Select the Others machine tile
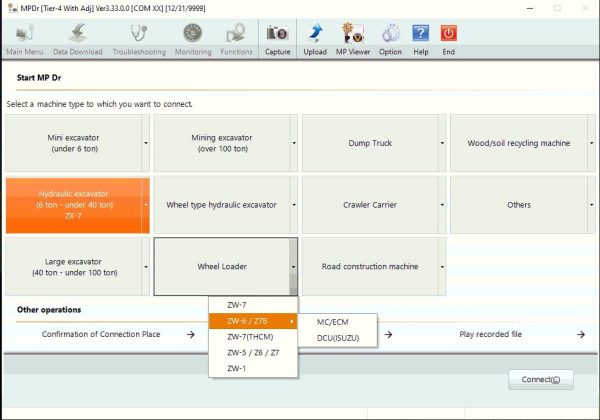Screen dimensions: 600x420 (518, 205)
